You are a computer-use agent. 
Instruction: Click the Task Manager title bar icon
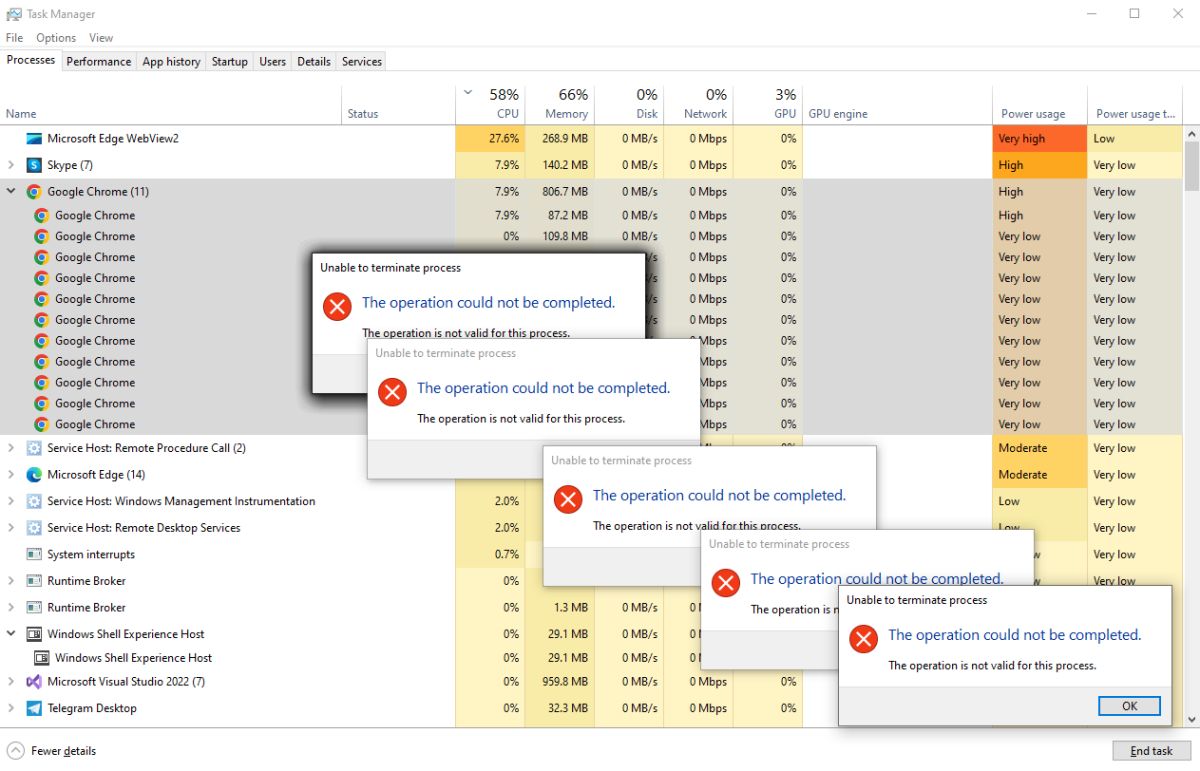click(14, 14)
